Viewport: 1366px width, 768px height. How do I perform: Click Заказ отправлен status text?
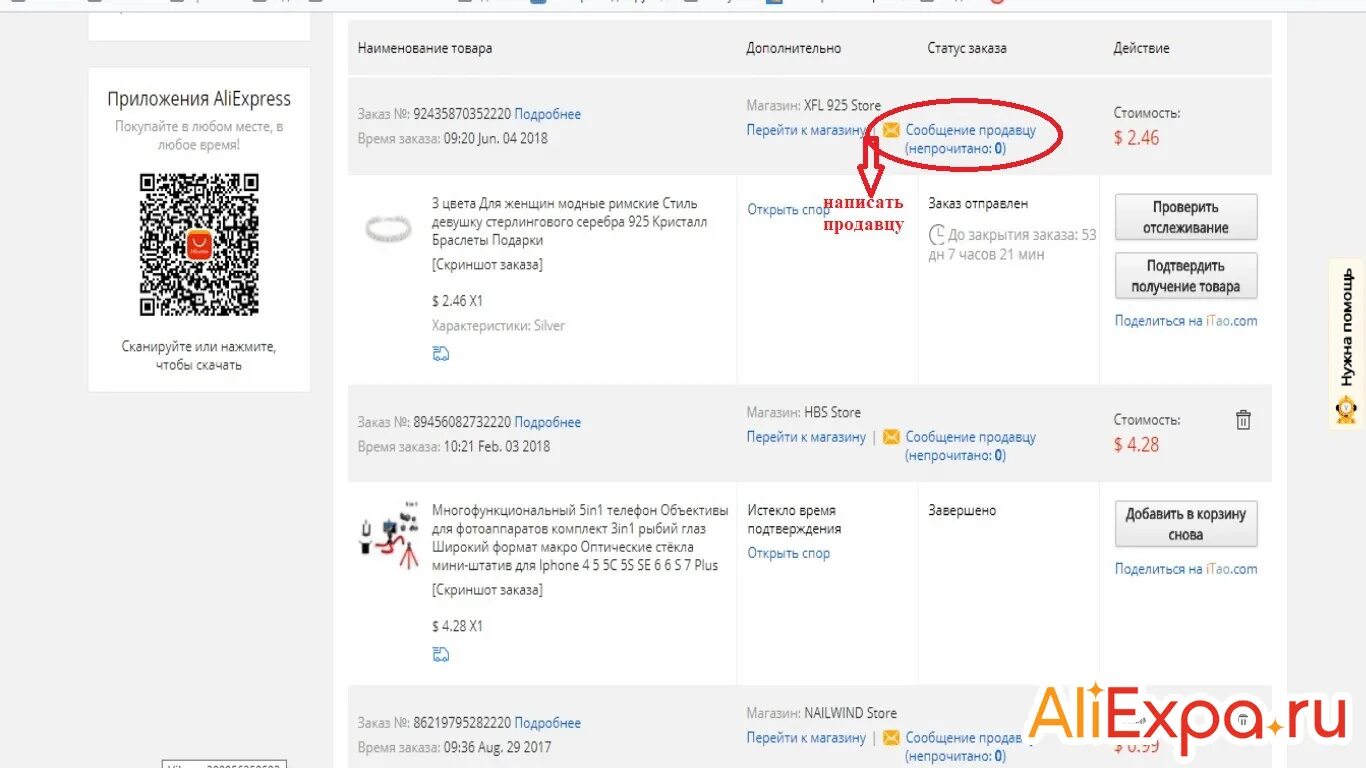coord(978,203)
